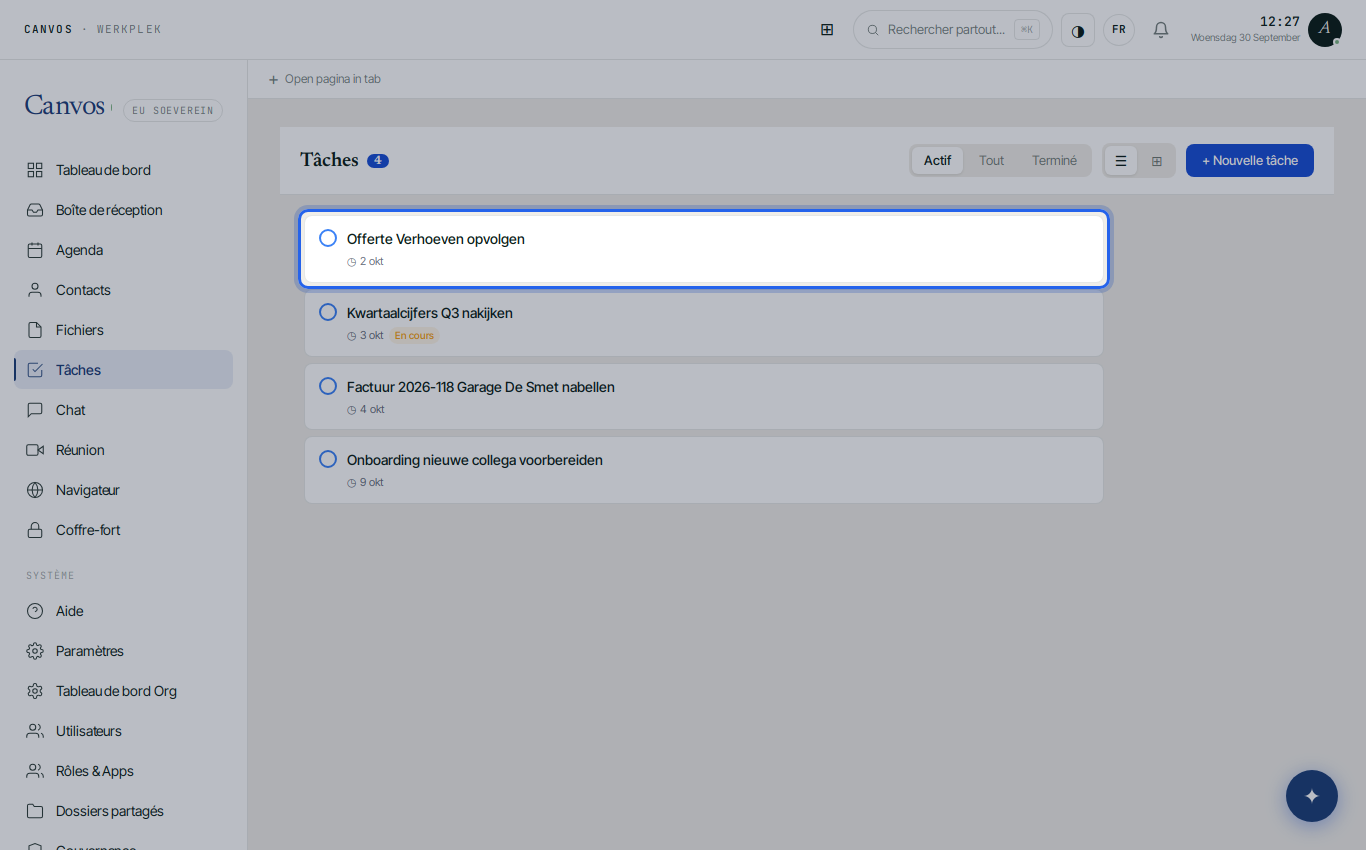Focus the 'Rechercher partout' search field
Screen dimensions: 1366x850
coord(953,30)
